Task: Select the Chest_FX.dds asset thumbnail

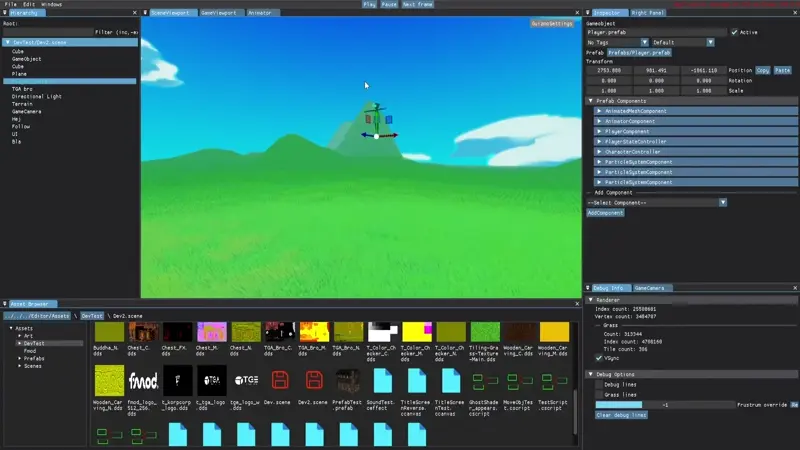Action: 178,332
